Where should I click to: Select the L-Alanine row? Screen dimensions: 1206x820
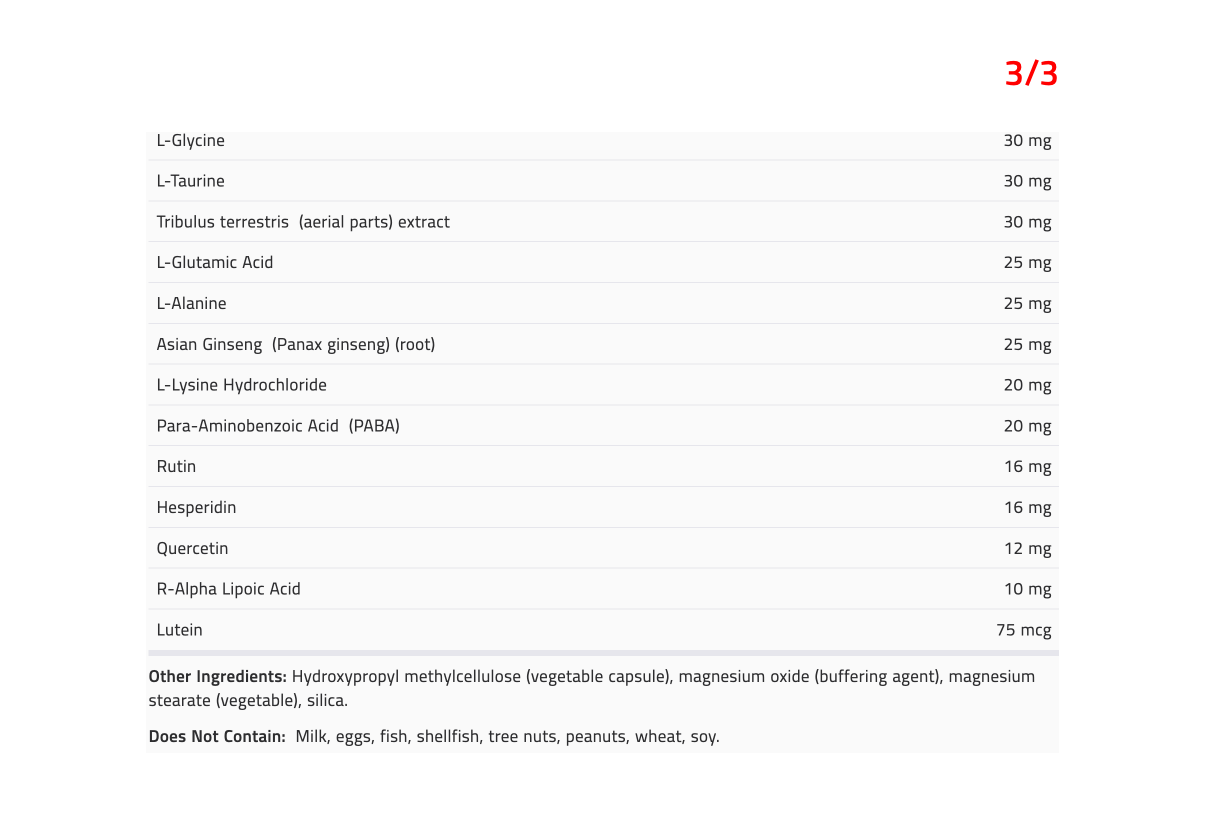(x=603, y=303)
